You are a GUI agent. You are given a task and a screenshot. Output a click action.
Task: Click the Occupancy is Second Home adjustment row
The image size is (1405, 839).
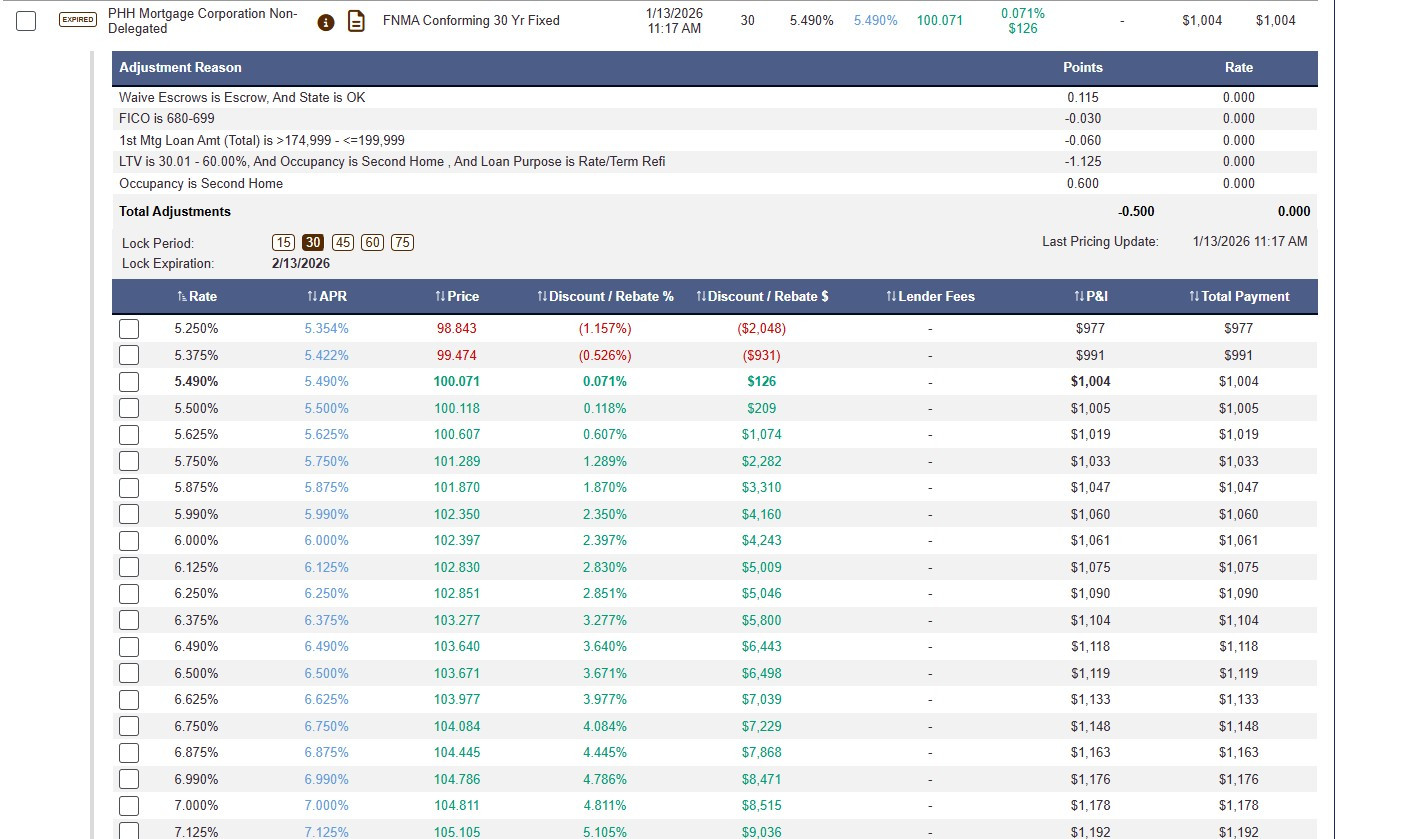coord(715,183)
